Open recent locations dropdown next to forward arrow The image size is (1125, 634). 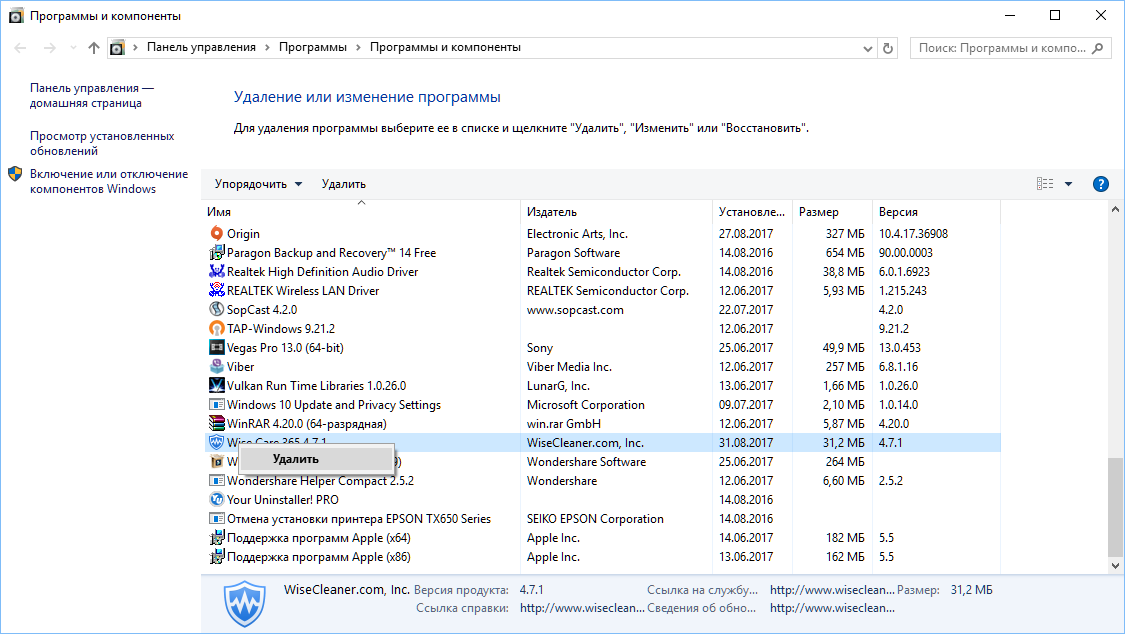tap(73, 48)
